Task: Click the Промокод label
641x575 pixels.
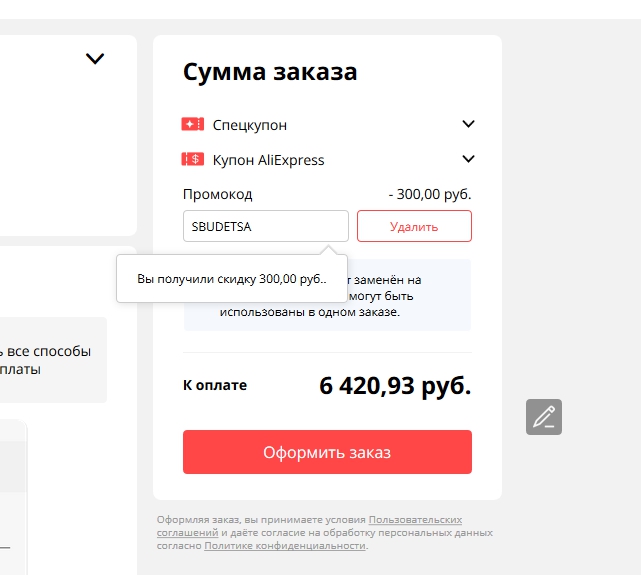Action: pos(218,194)
